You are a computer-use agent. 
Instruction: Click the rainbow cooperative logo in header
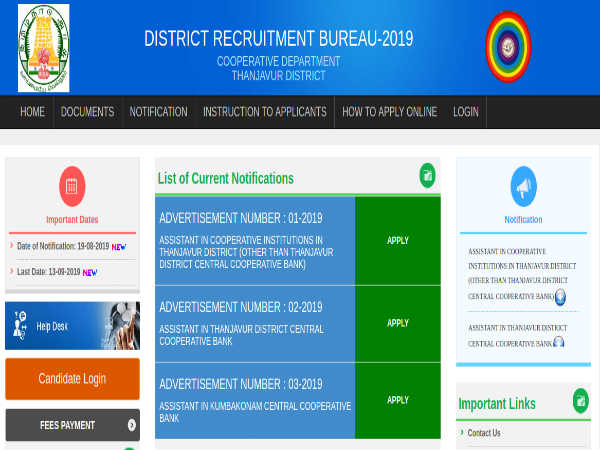[x=508, y=47]
